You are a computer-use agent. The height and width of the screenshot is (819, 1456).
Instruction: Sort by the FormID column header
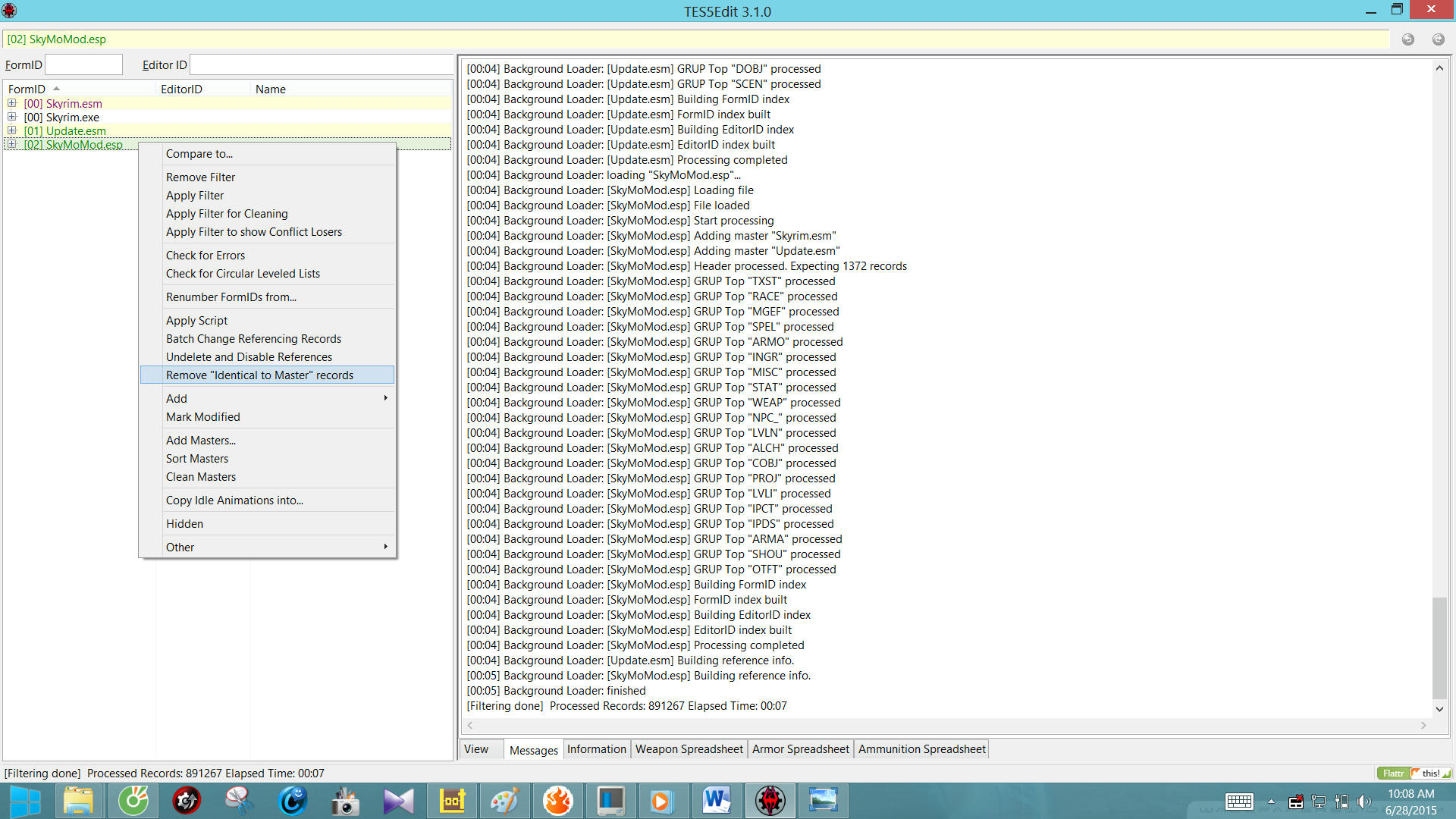[80, 89]
